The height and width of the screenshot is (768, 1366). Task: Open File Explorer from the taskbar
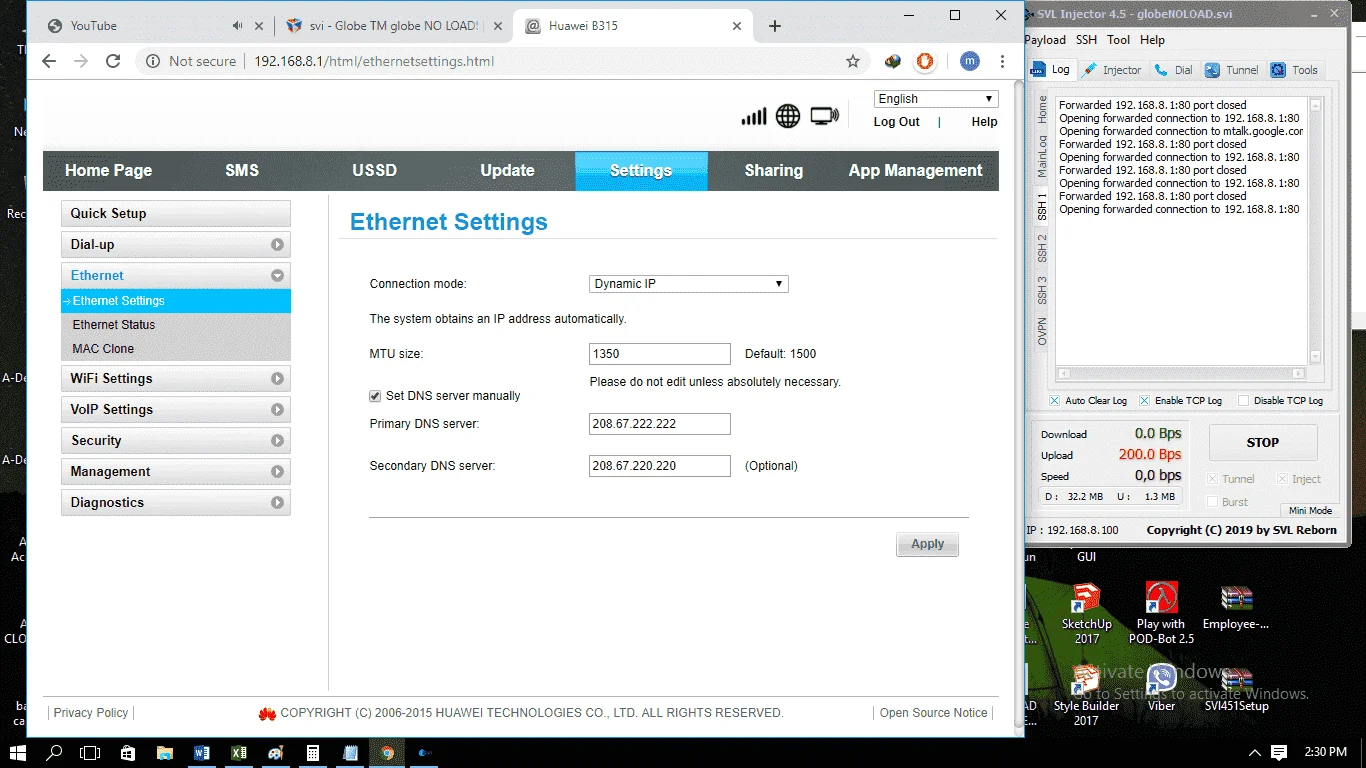pyautogui.click(x=164, y=753)
